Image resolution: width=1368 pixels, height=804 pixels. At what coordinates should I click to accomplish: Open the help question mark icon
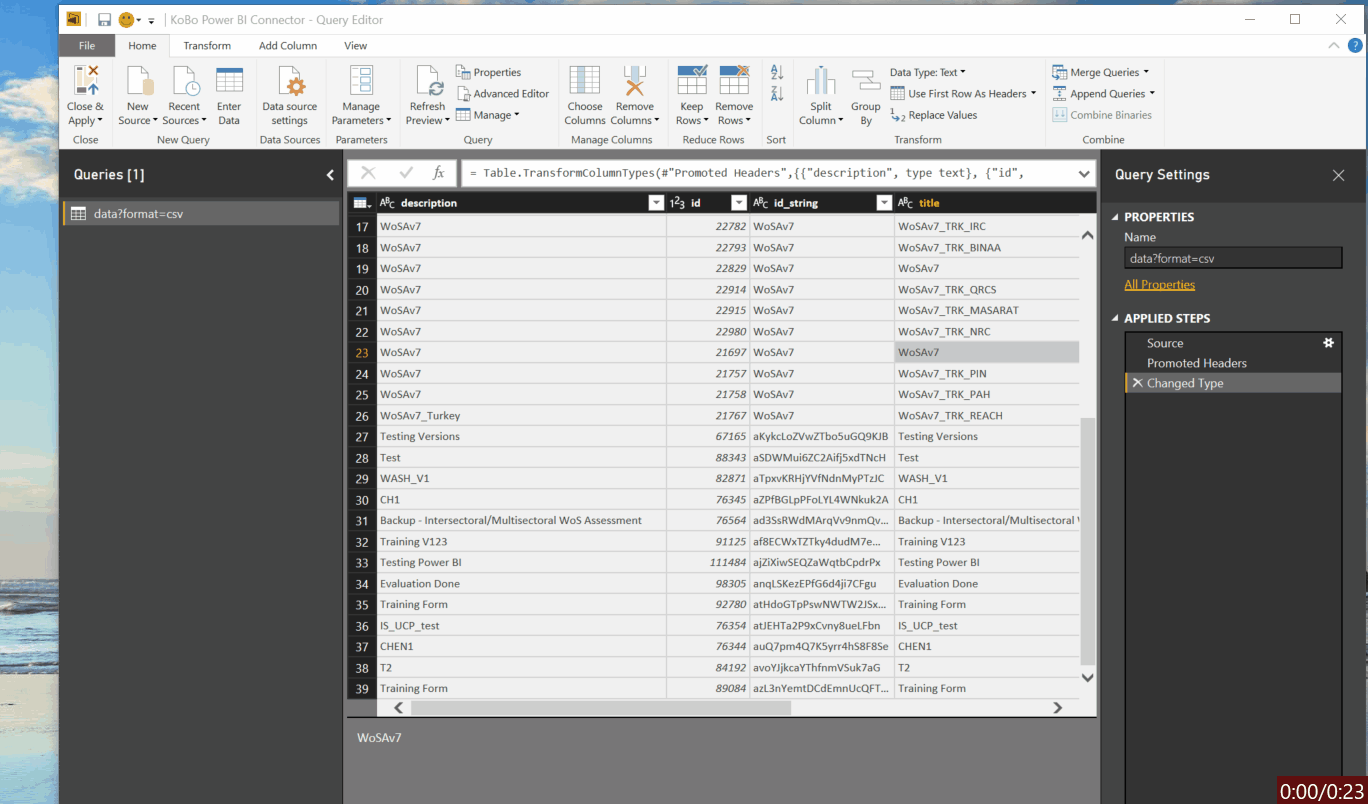[1355, 45]
